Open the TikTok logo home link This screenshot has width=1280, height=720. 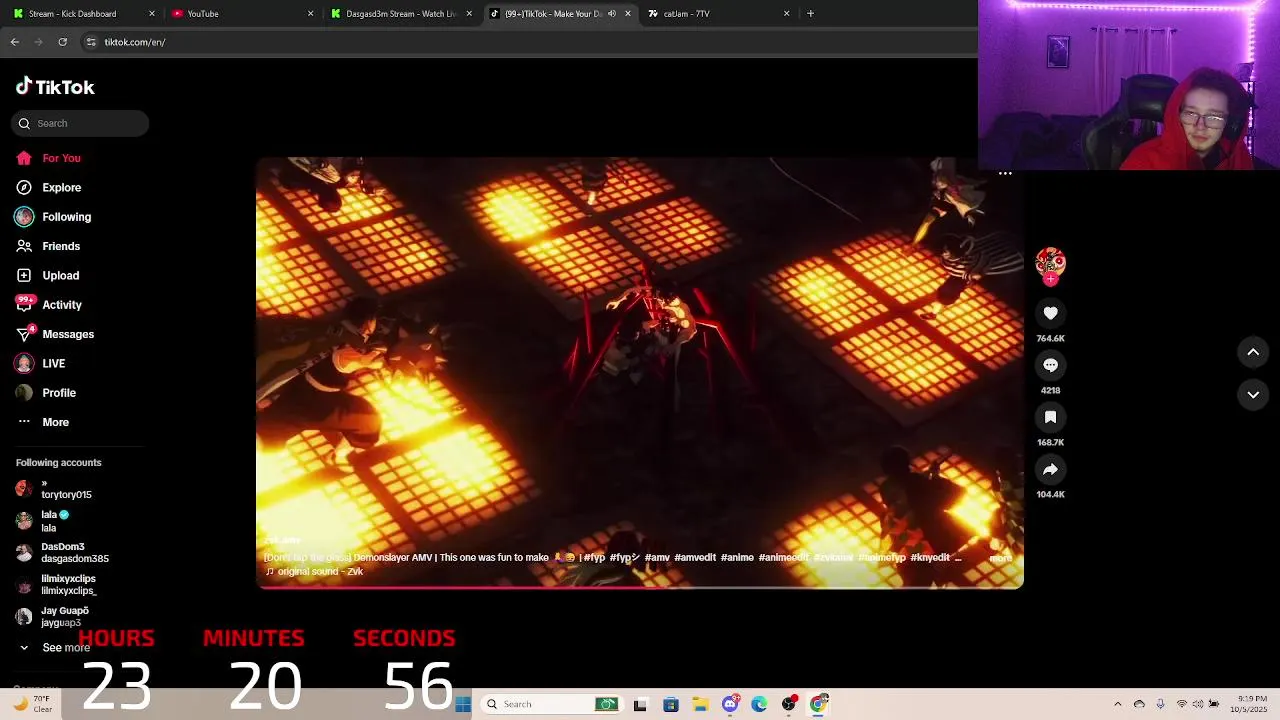tap(55, 87)
